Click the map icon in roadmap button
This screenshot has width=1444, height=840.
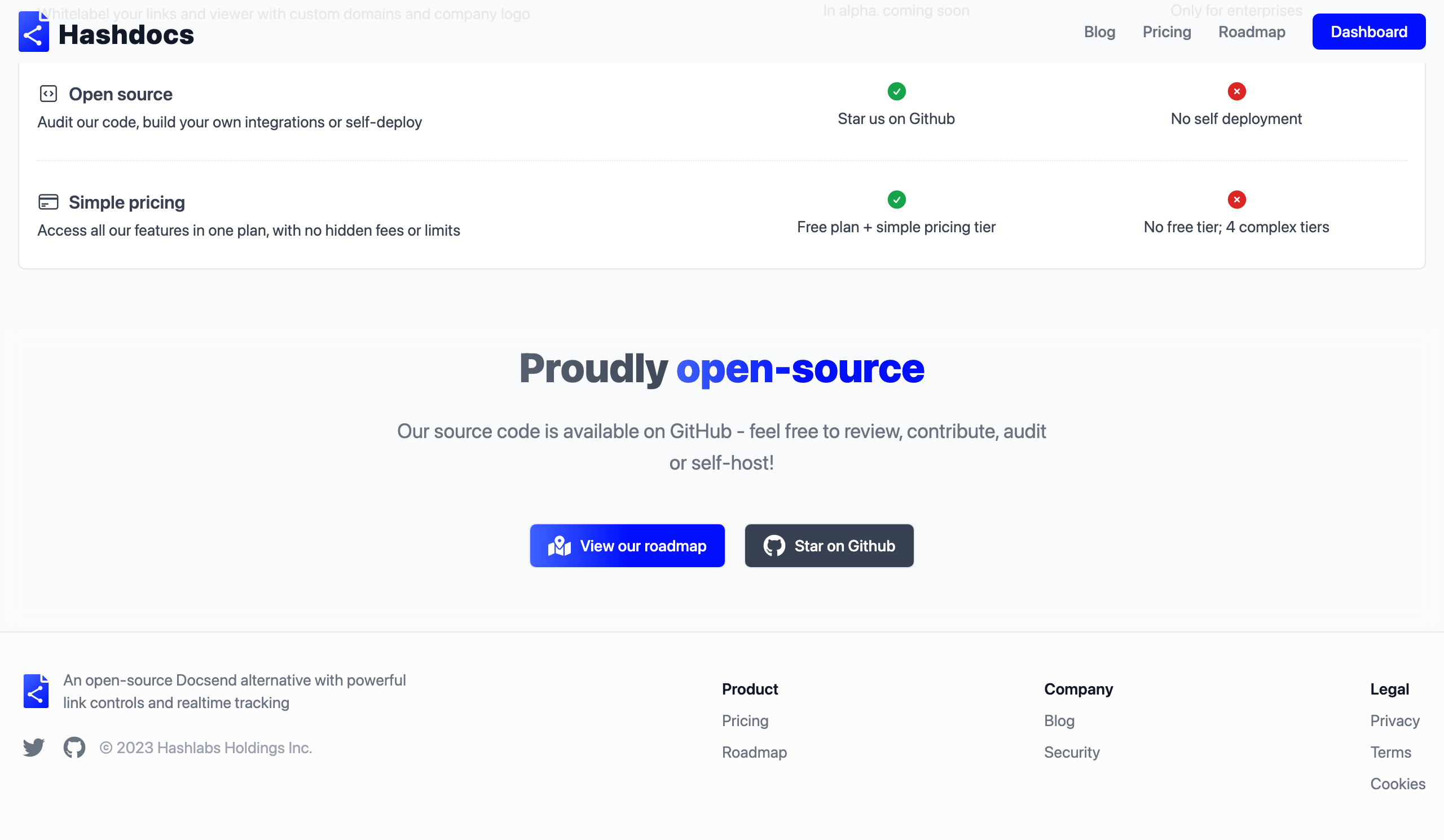pos(559,546)
